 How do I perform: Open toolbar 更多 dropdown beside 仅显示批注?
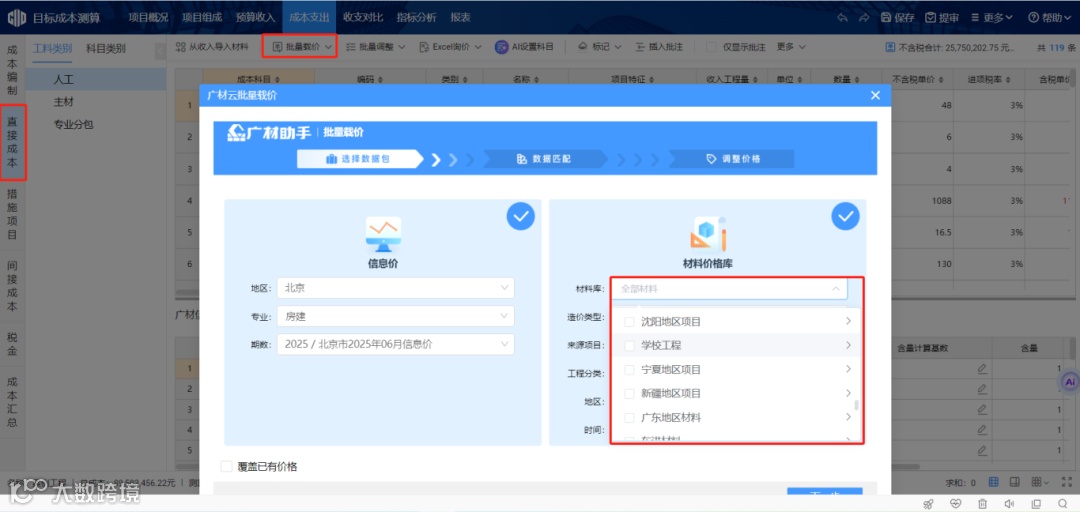[791, 47]
